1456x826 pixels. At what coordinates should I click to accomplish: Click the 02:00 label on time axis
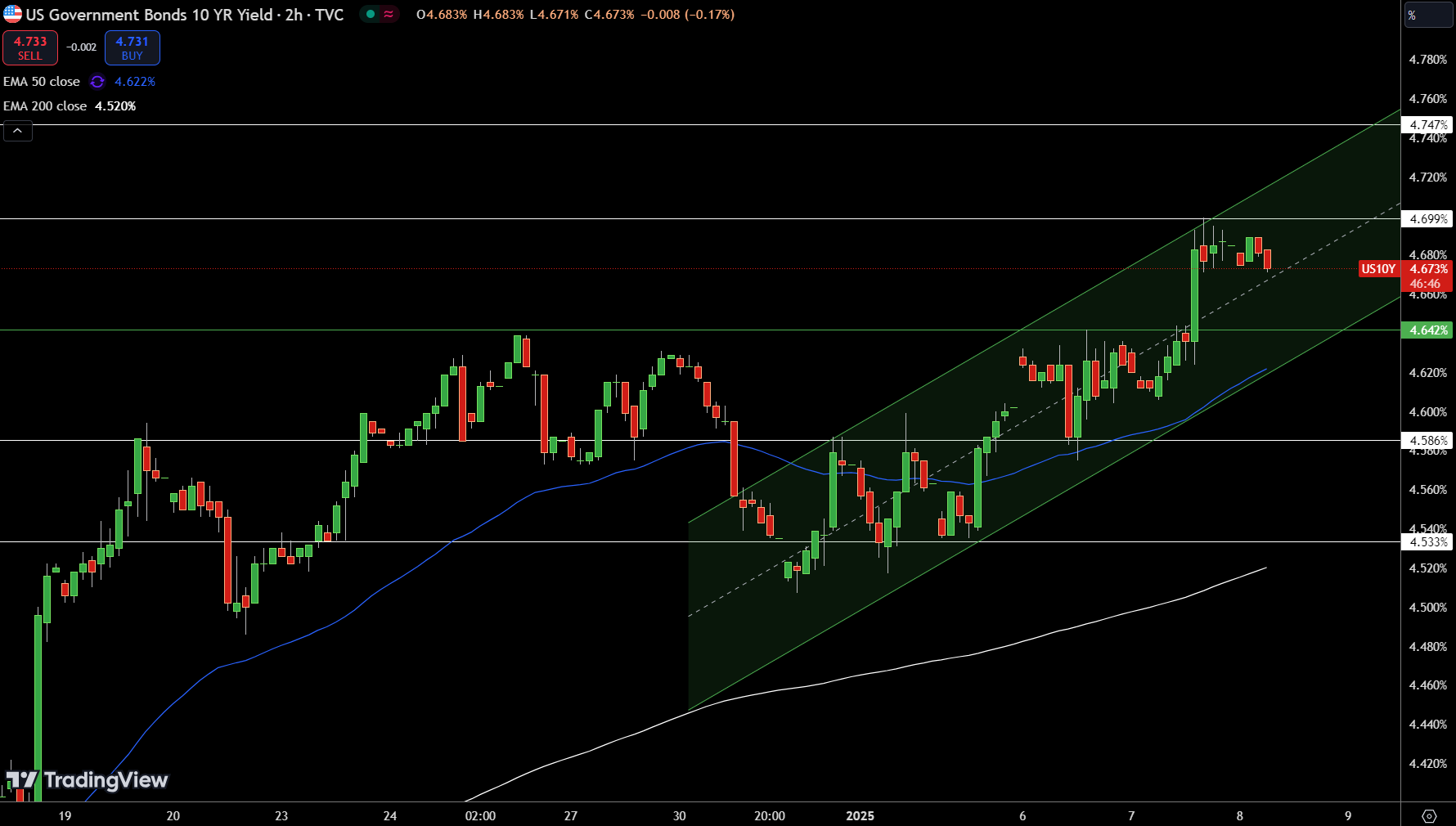click(480, 816)
